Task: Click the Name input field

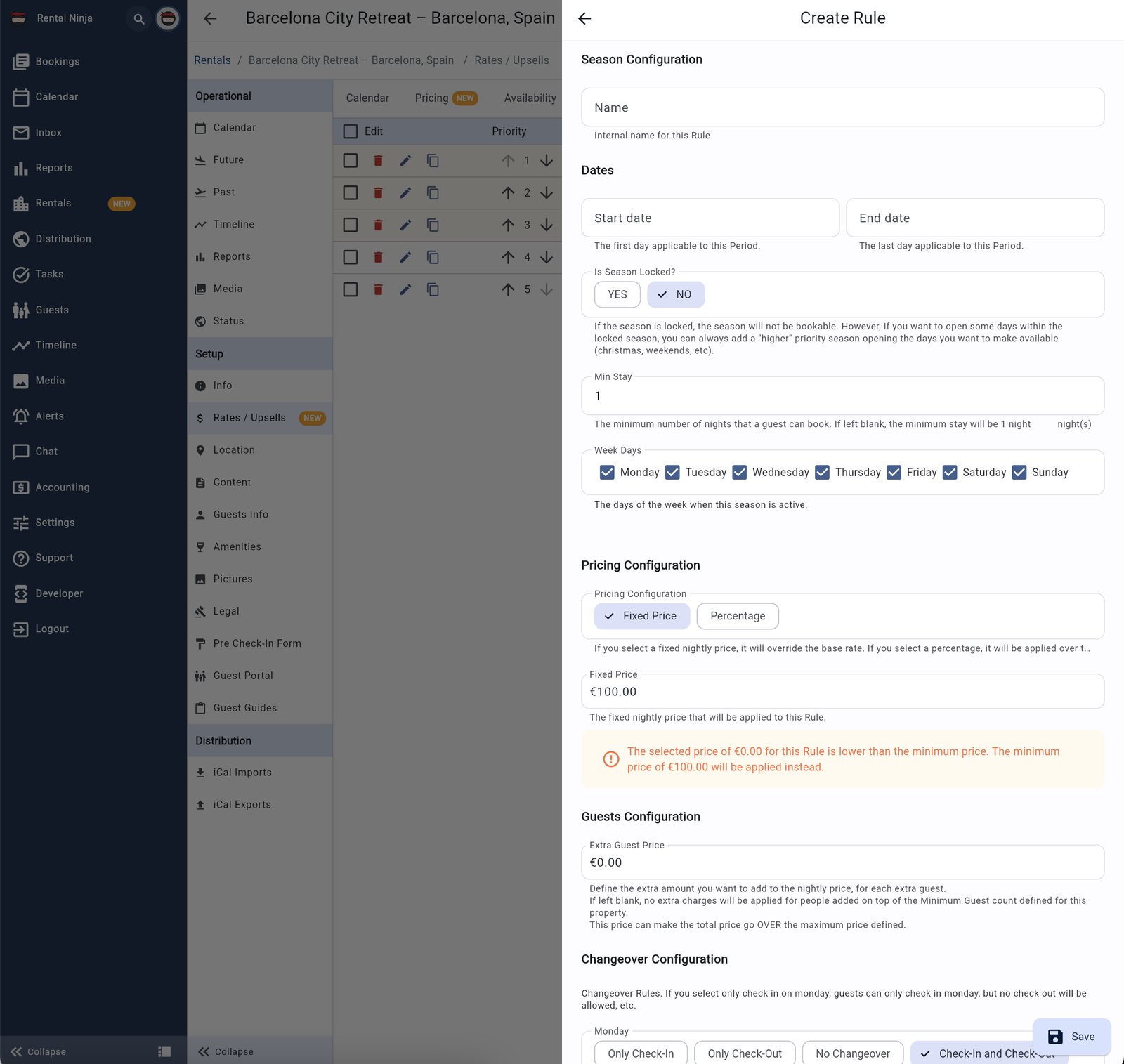Action: pyautogui.click(x=842, y=107)
